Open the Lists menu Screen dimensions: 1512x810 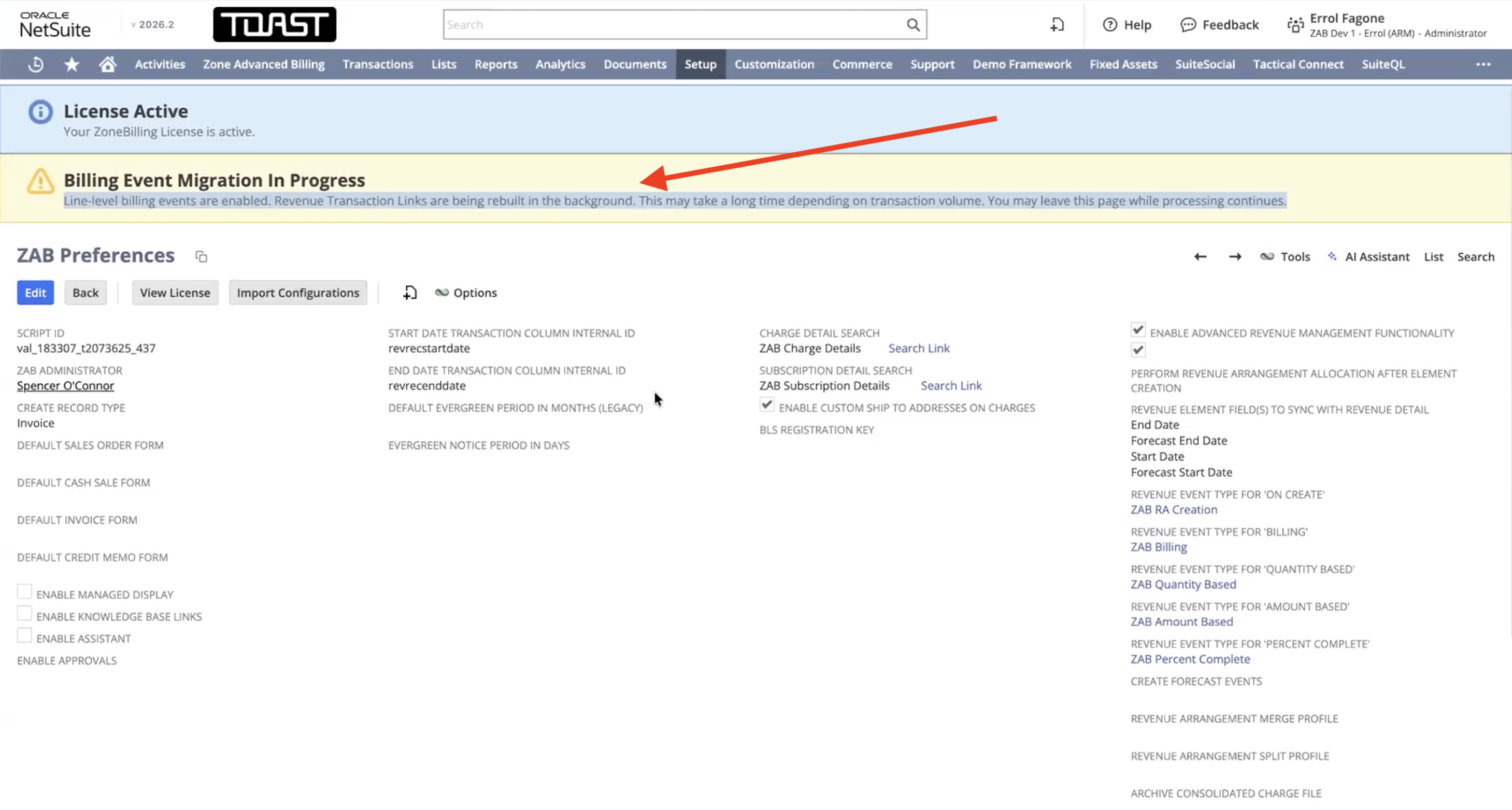click(444, 65)
